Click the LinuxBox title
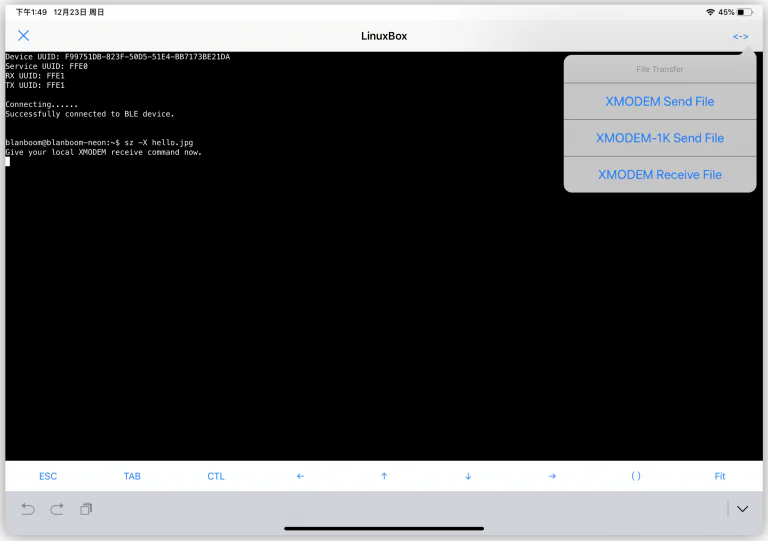 point(384,36)
